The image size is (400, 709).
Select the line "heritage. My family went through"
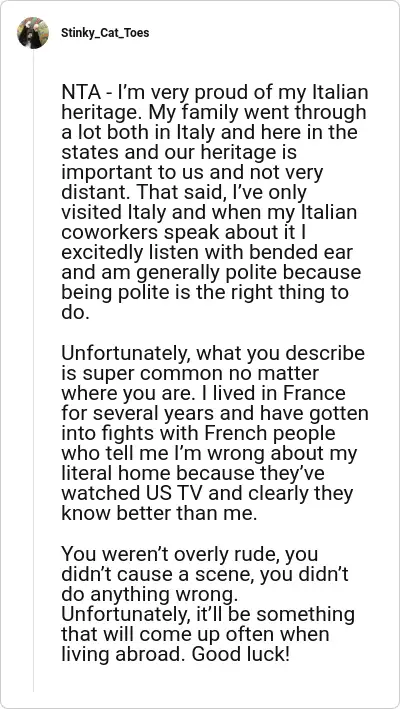[x=213, y=113]
